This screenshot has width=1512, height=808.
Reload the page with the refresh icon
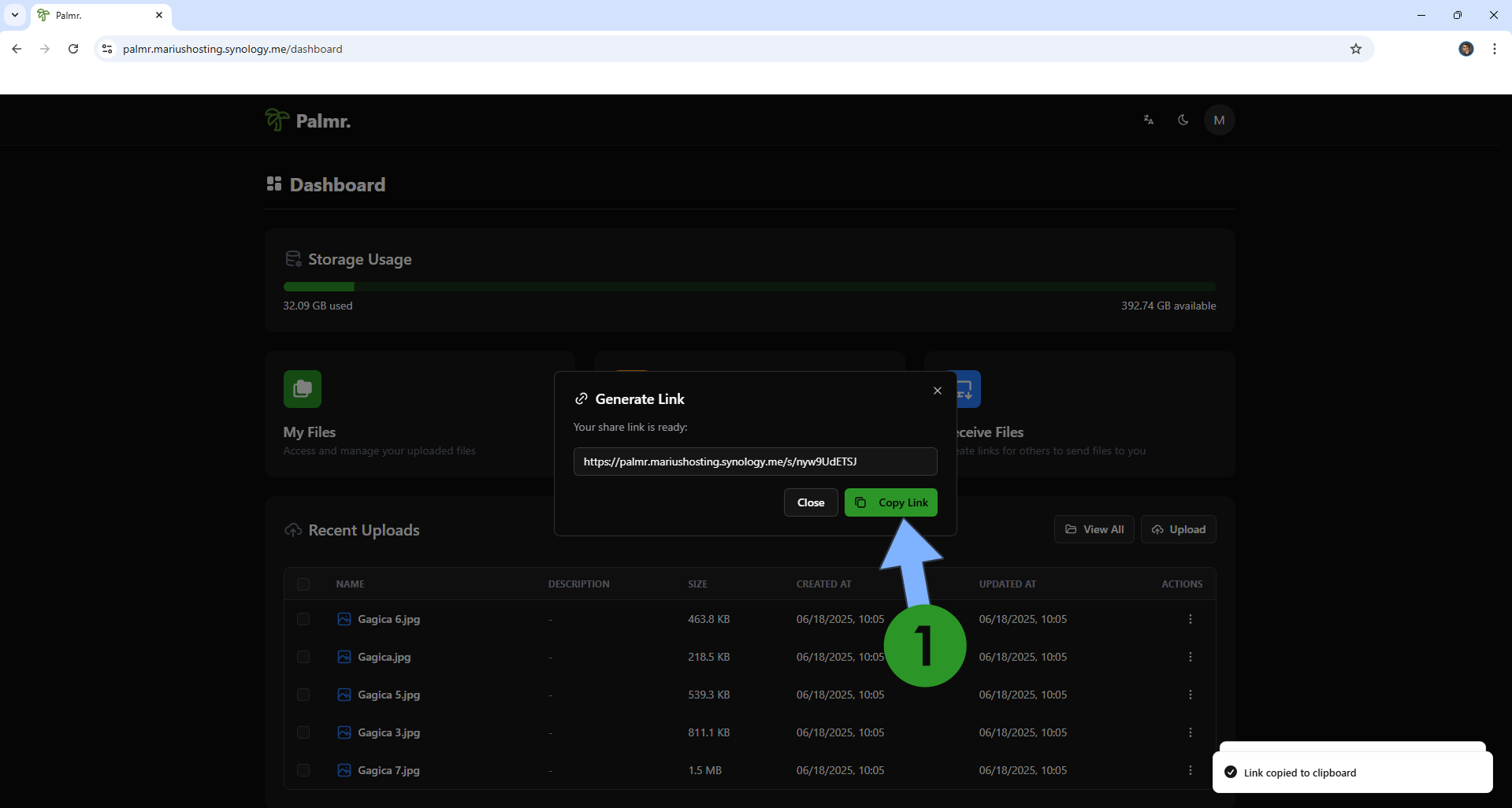[73, 49]
